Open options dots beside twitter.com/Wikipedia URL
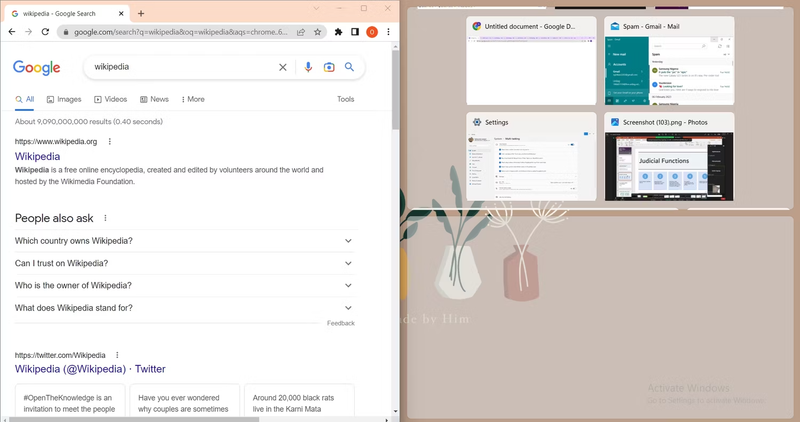Screen dimensions: 800x422 coord(117,355)
